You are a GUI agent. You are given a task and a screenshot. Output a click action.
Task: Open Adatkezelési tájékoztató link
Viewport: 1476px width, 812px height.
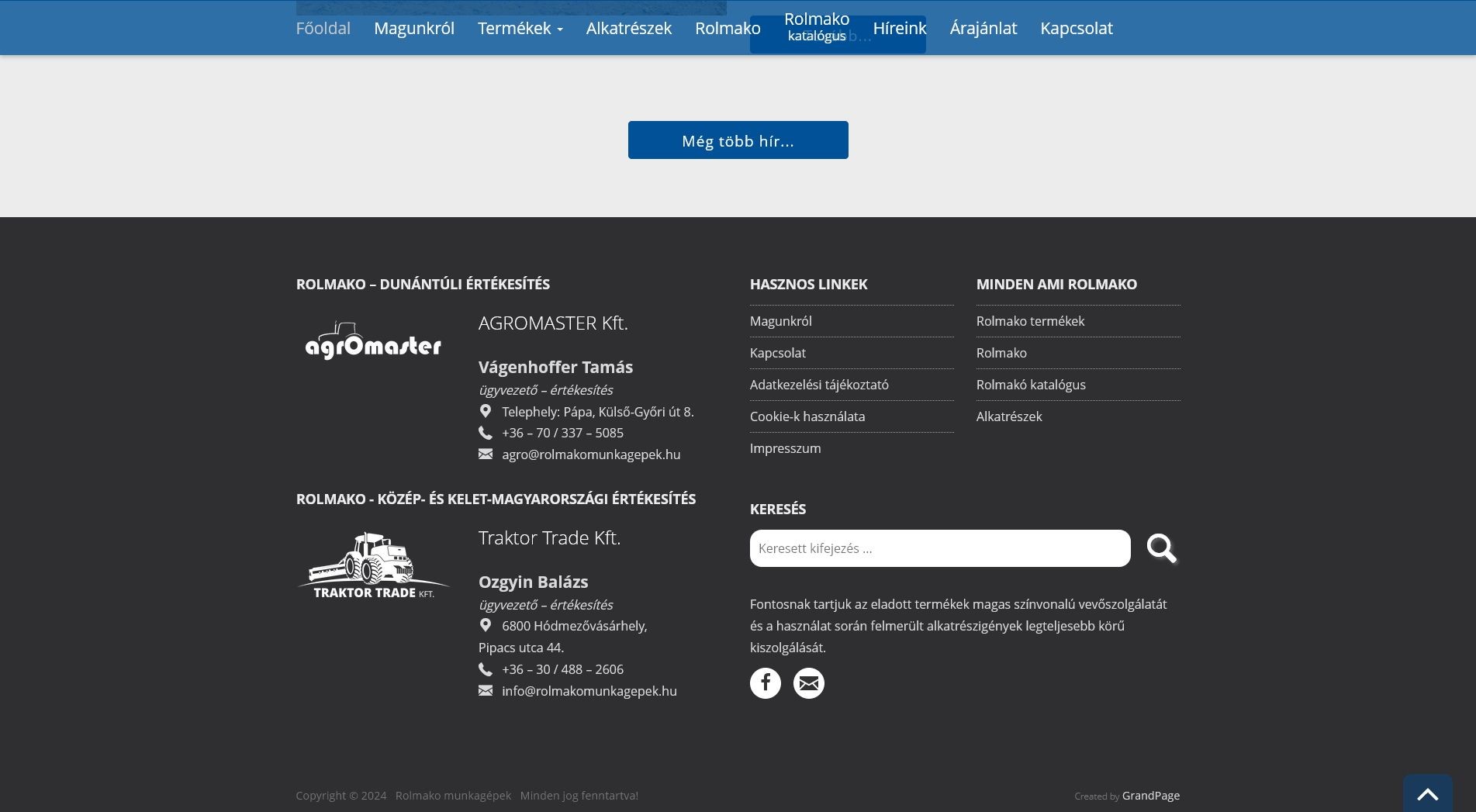coord(819,385)
